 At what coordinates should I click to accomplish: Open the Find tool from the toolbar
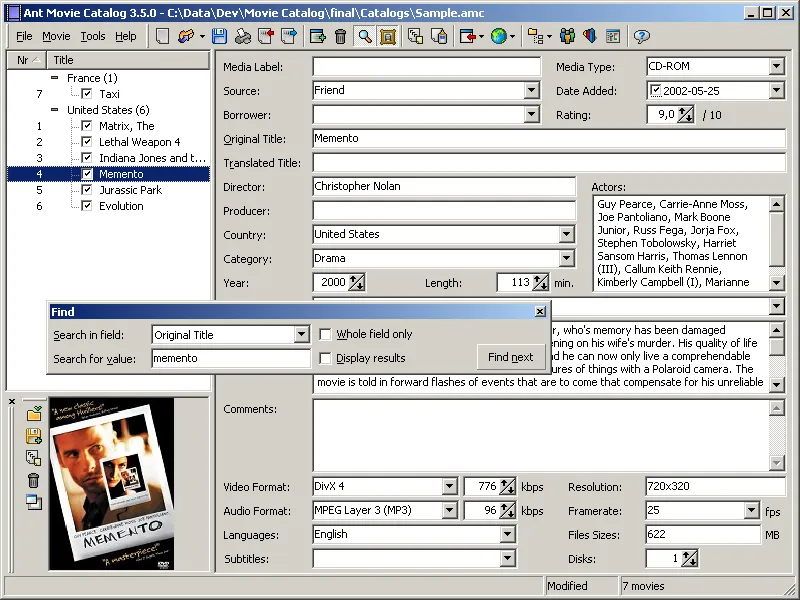[x=364, y=37]
